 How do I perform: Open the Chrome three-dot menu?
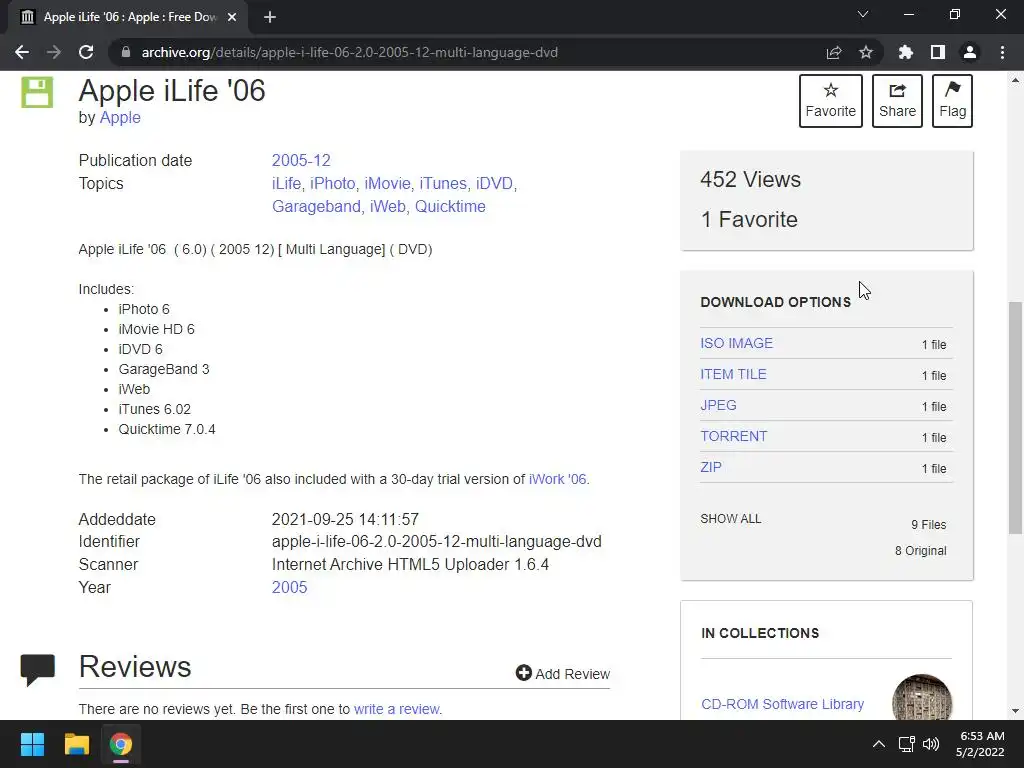click(x=1002, y=52)
